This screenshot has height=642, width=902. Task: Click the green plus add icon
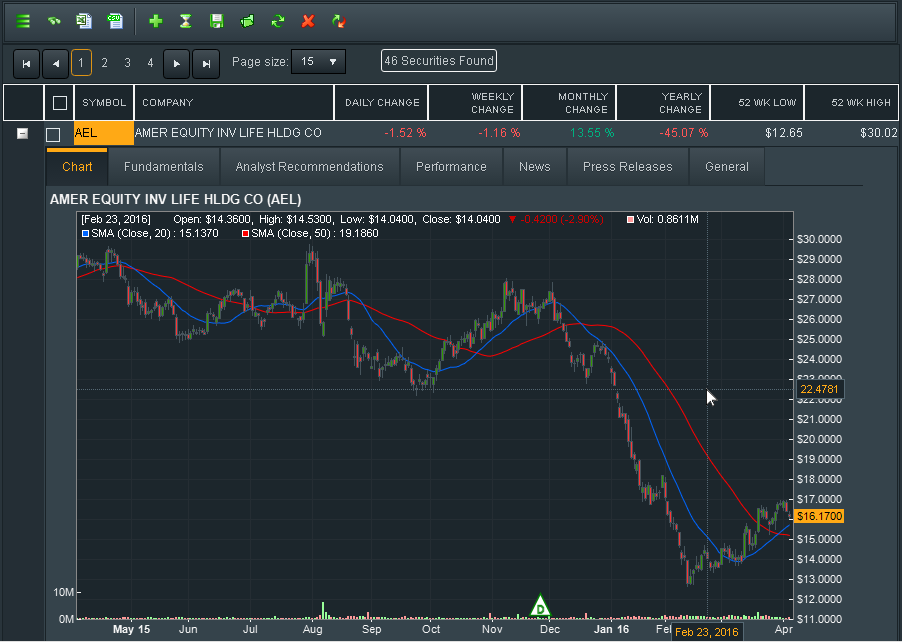click(155, 20)
